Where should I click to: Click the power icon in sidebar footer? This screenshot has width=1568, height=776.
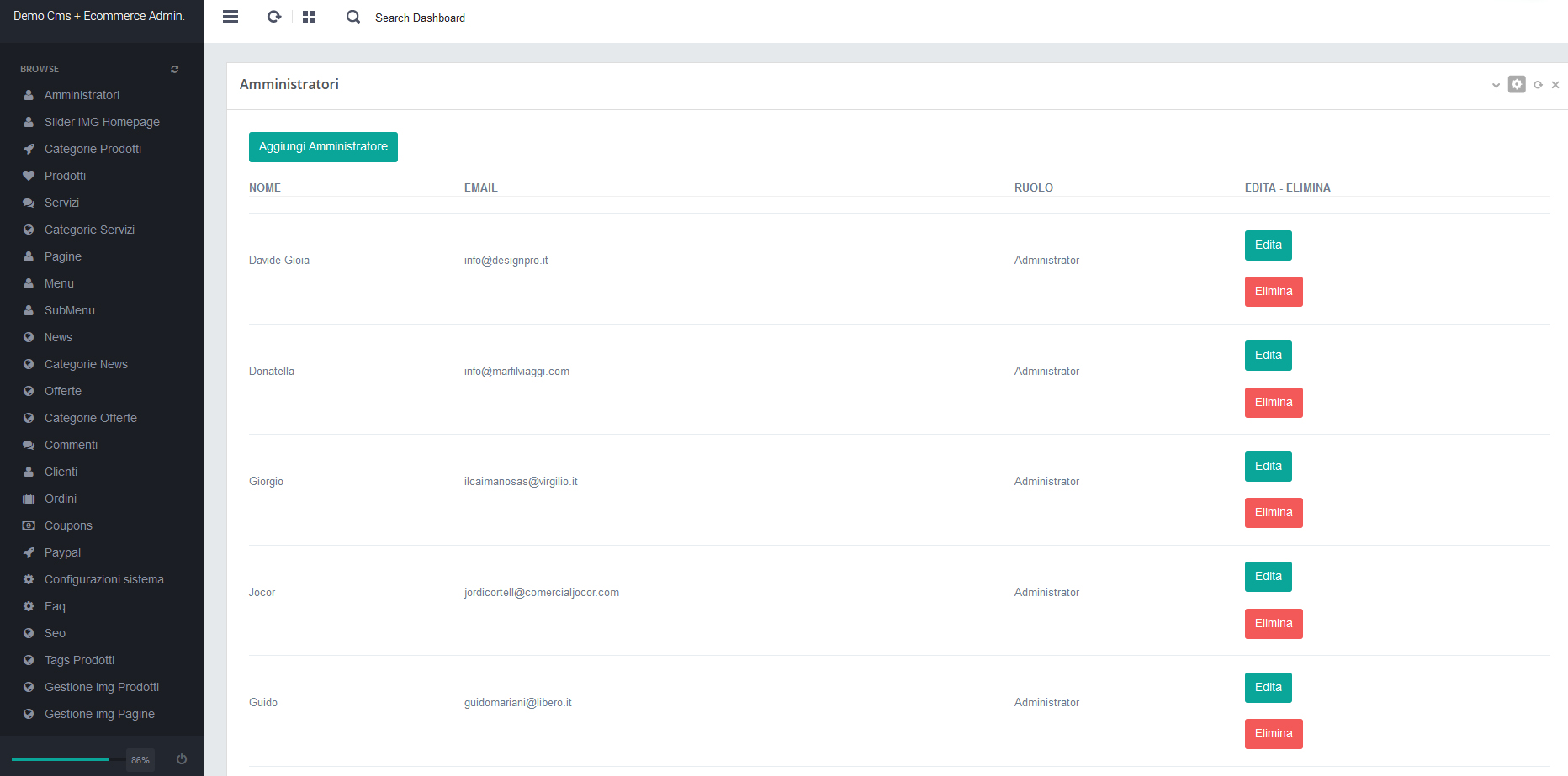[x=182, y=759]
